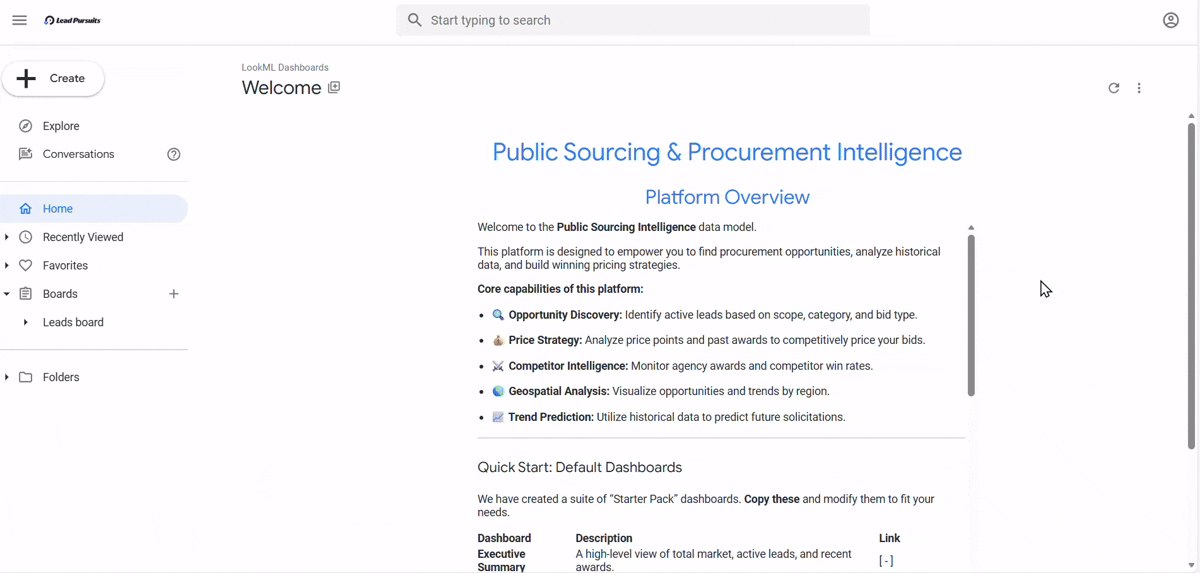Click 'Competitor Intelligence:' bullet text
The width and height of the screenshot is (1200, 573).
568,366
